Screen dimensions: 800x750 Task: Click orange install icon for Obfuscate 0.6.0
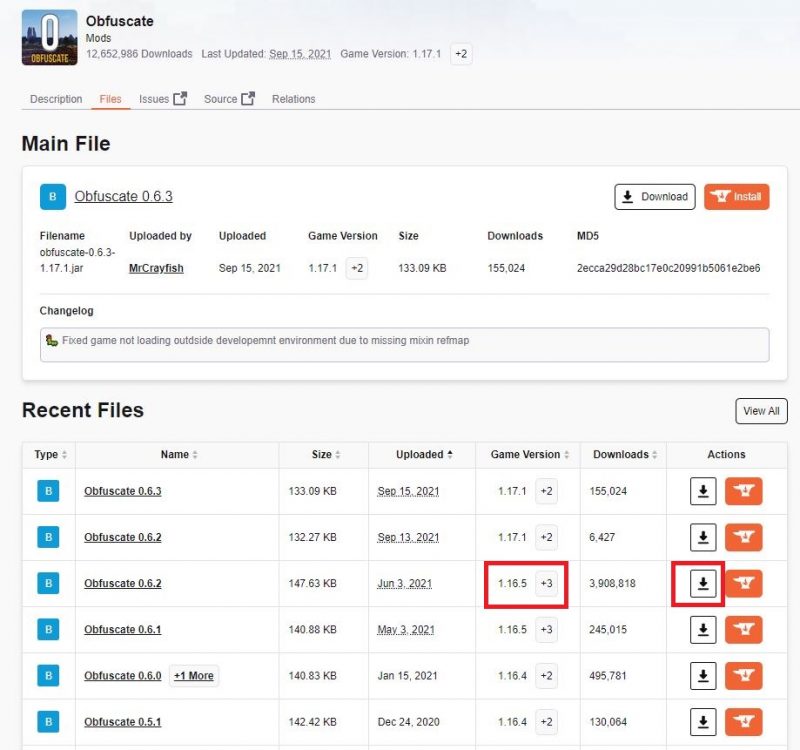coord(742,675)
